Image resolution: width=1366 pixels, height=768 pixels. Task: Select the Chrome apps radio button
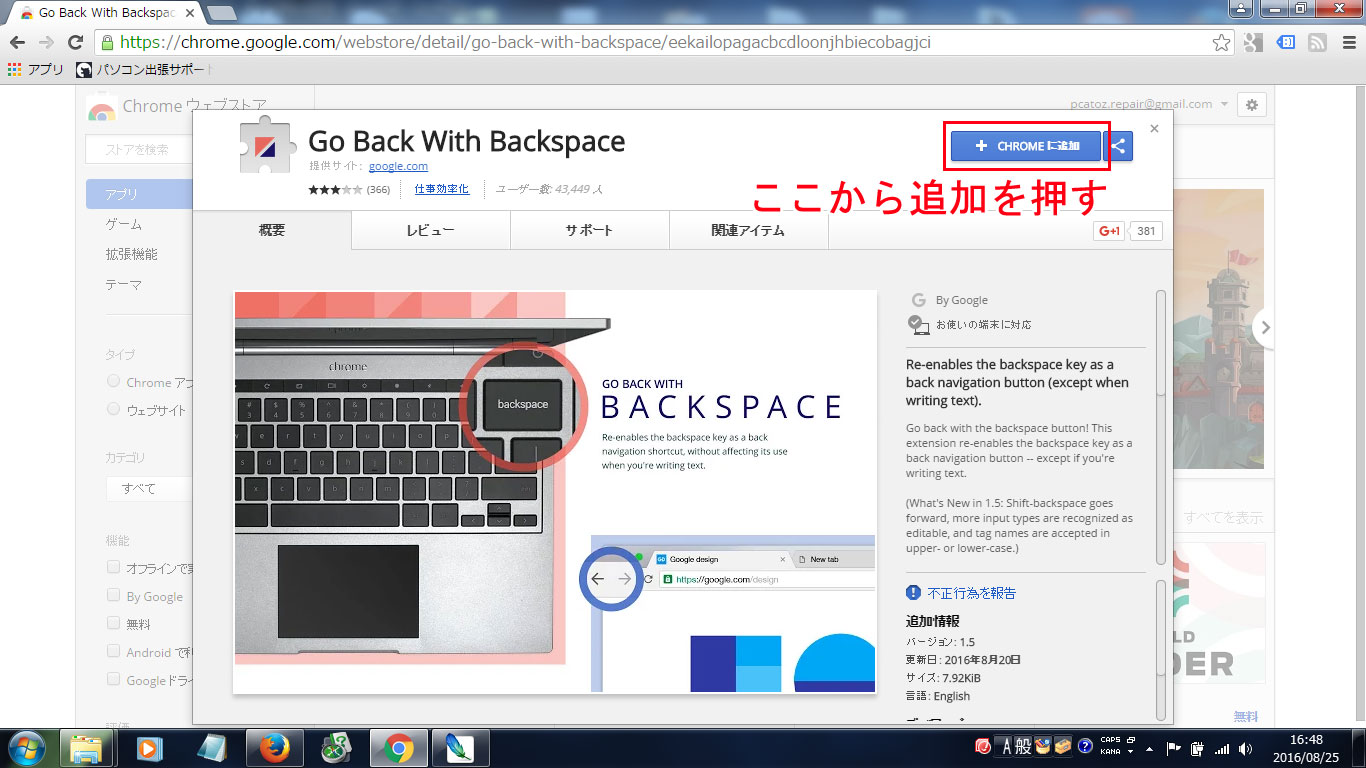tap(114, 382)
